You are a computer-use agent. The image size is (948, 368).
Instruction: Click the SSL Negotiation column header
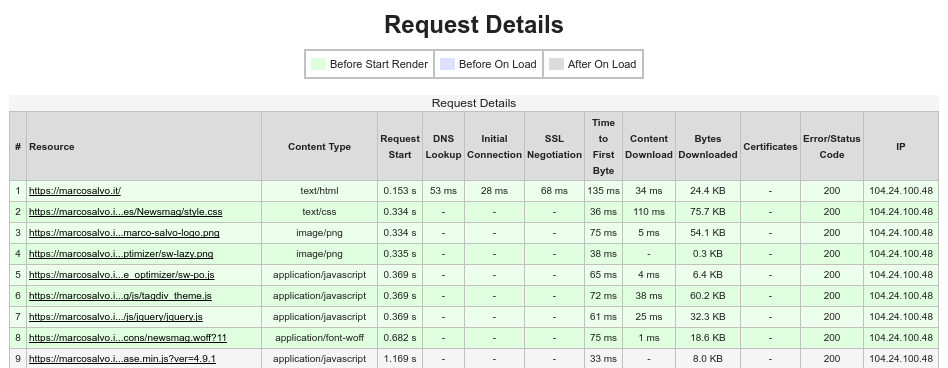click(554, 147)
